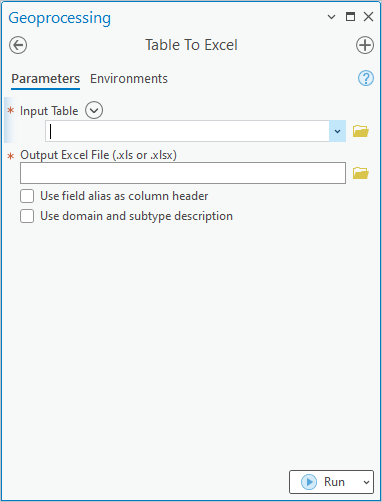Select the Parameters tab
382x502 pixels.
[46, 79]
